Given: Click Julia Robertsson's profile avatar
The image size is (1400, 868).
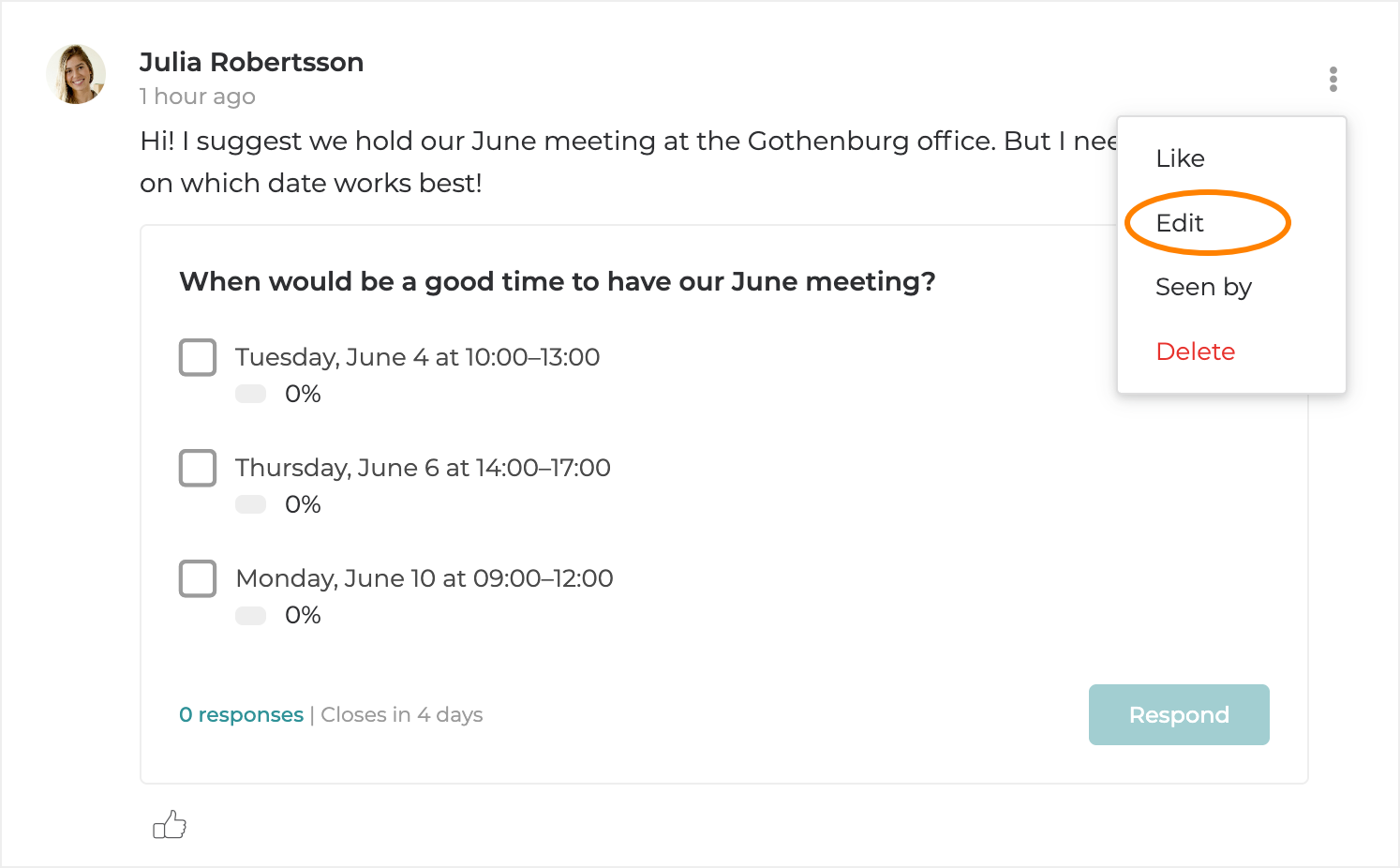Looking at the screenshot, I should [x=76, y=74].
